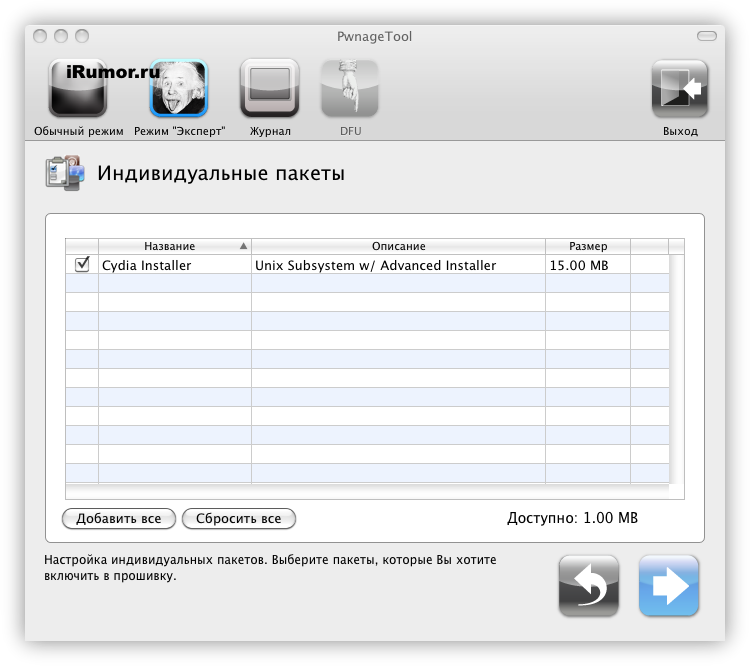Sort by the Название column header
Image resolution: width=750 pixels, height=666 pixels.
tap(175, 246)
